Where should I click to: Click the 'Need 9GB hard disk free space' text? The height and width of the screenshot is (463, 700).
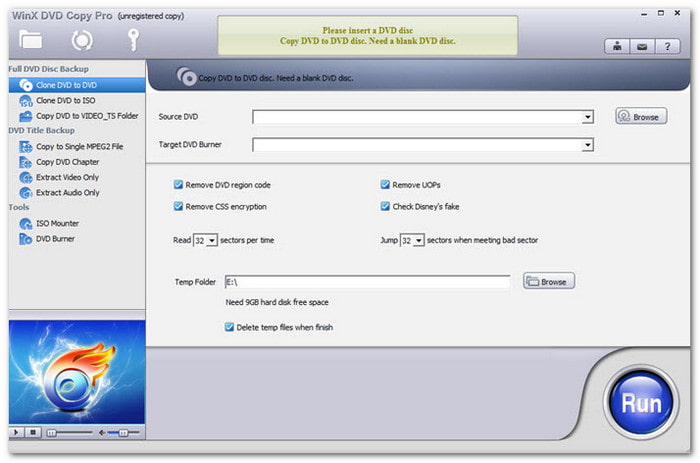coord(277,302)
